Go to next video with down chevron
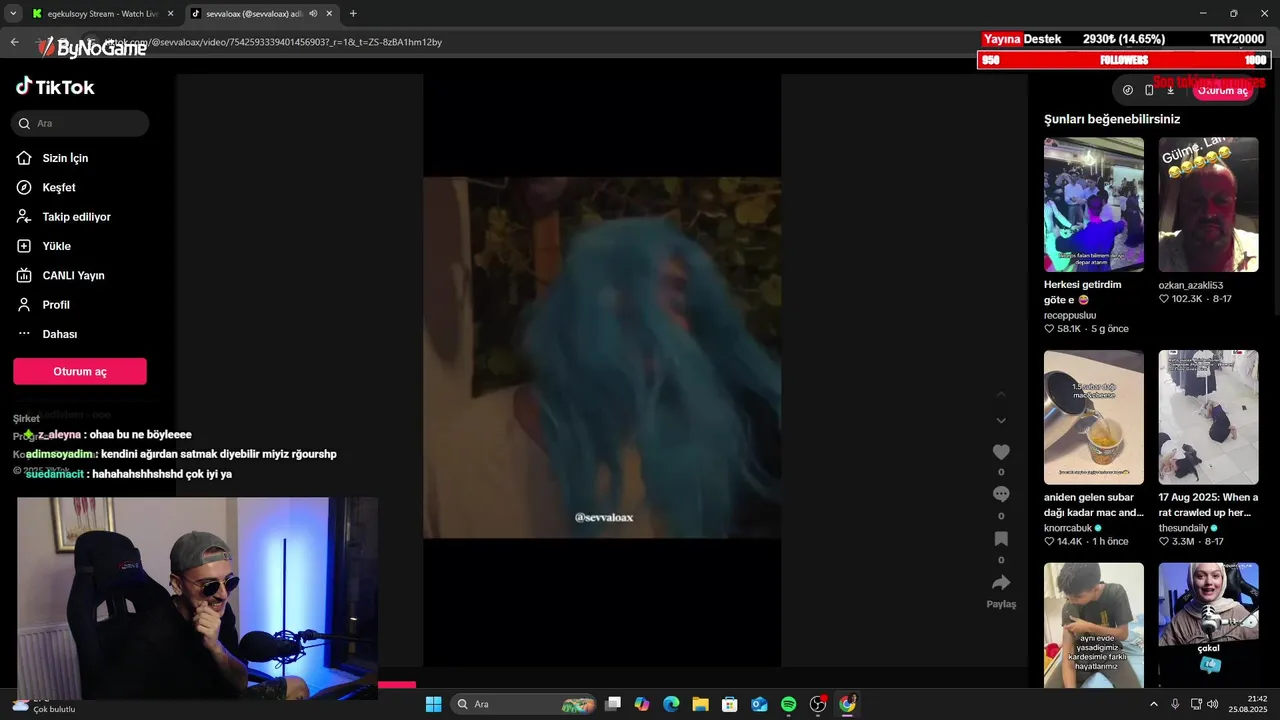 (x=1001, y=421)
